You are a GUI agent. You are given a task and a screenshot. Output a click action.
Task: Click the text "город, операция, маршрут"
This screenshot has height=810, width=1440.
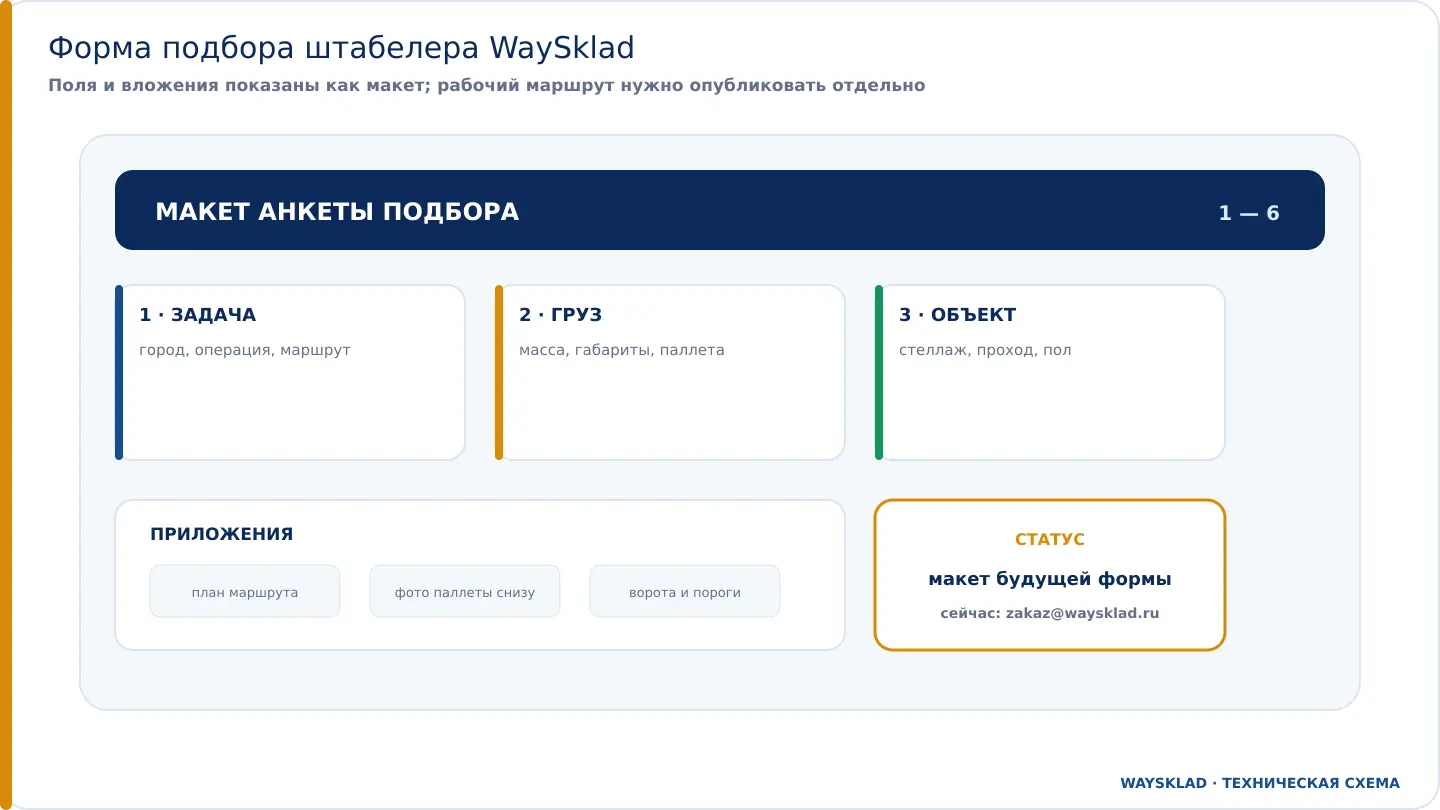pyautogui.click(x=245, y=350)
